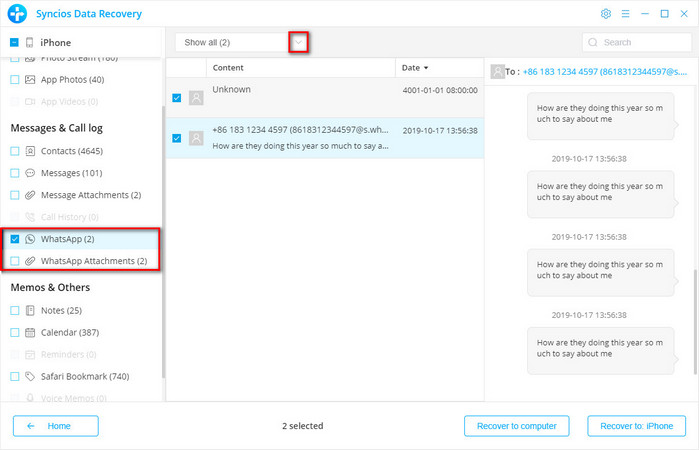Open the Messages (101) category

(71, 173)
